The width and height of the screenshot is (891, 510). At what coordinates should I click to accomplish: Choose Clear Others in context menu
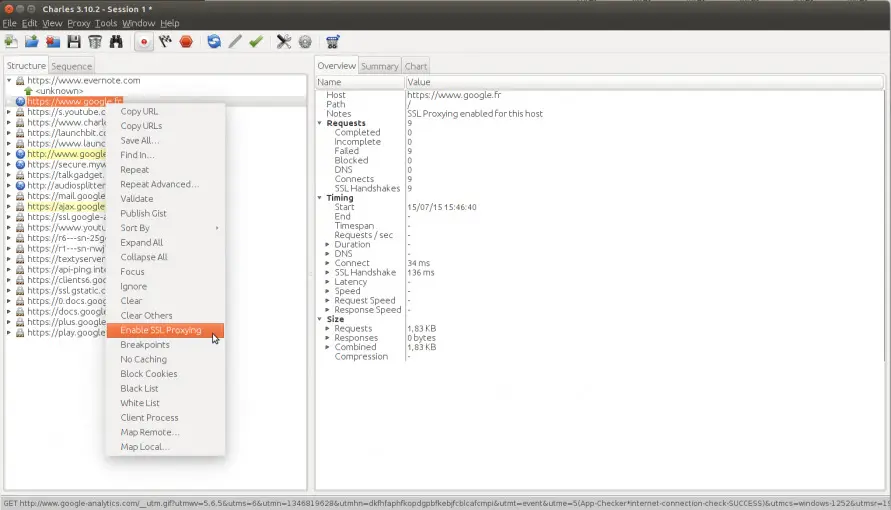(x=165, y=315)
